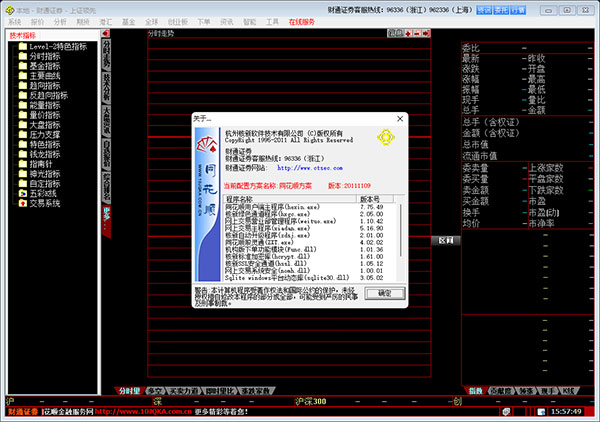Open the 工具 menu
600x422 pixels.
coord(272,22)
